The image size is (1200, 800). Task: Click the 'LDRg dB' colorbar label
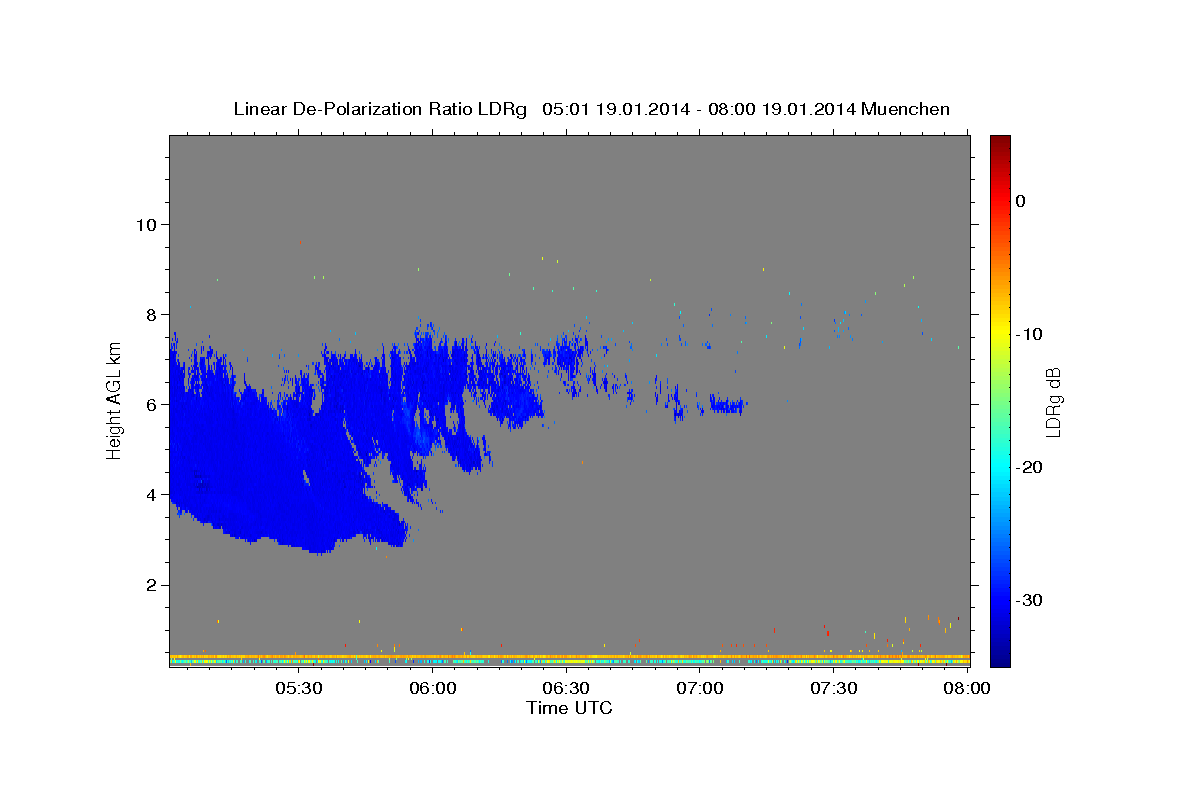tap(1053, 402)
